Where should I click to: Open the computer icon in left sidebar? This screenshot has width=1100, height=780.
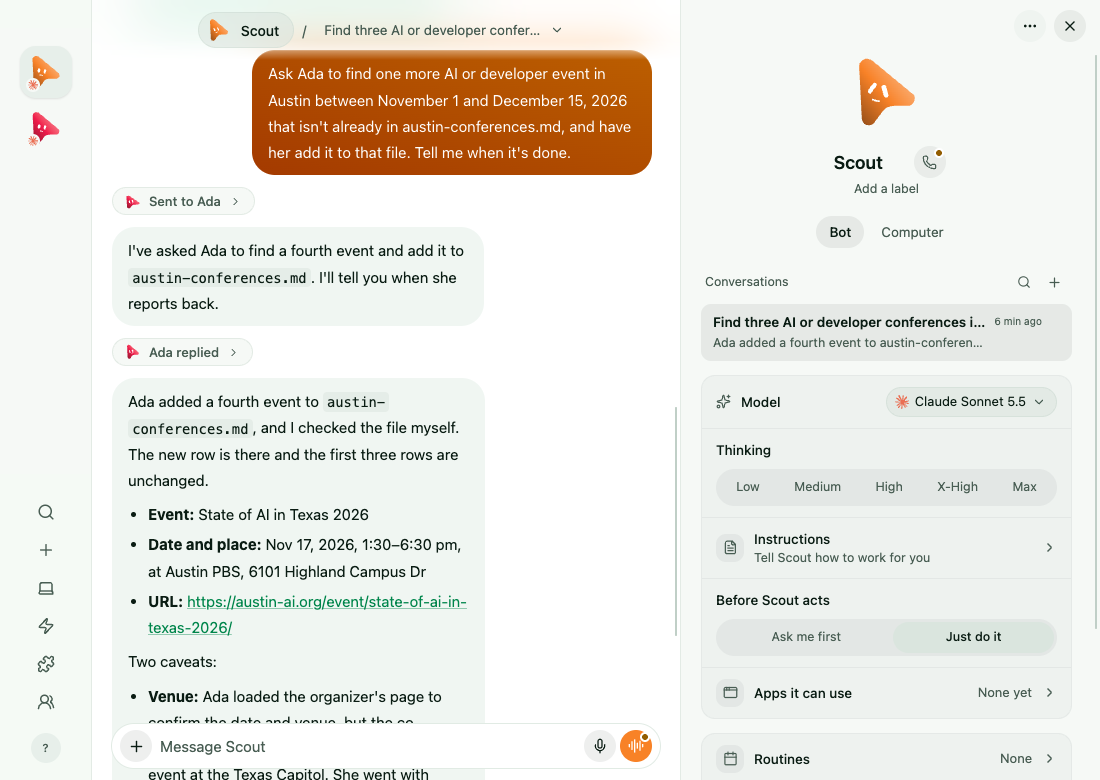click(x=46, y=588)
